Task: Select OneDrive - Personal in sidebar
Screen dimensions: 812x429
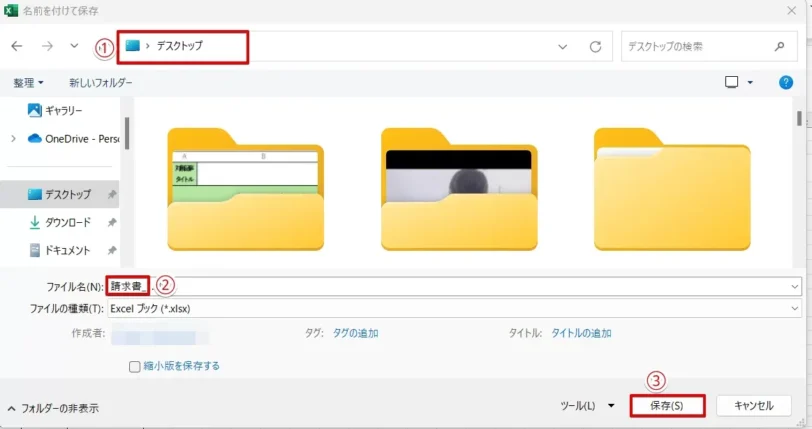Action: click(74, 139)
